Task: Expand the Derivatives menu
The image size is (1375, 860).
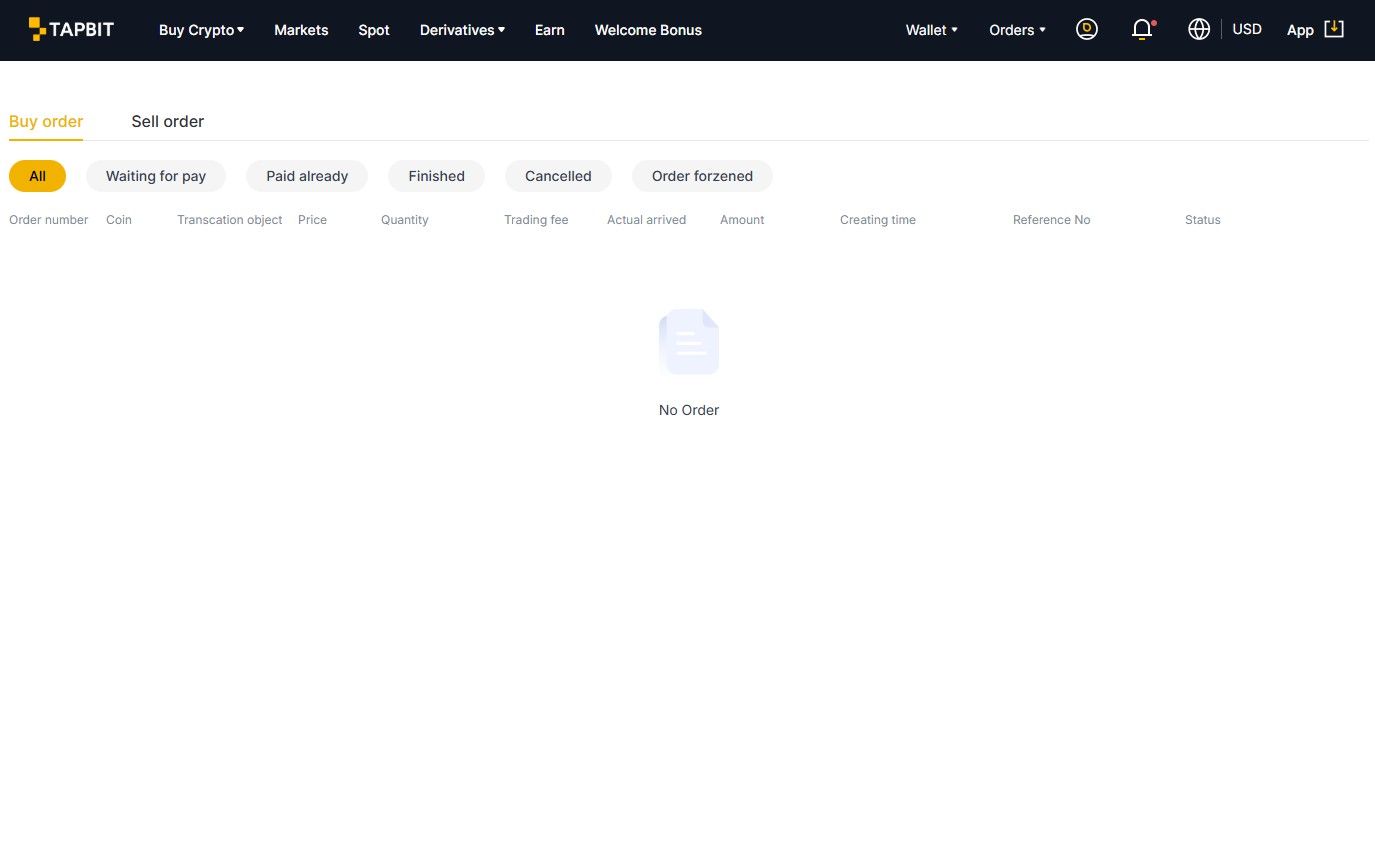Action: click(462, 30)
